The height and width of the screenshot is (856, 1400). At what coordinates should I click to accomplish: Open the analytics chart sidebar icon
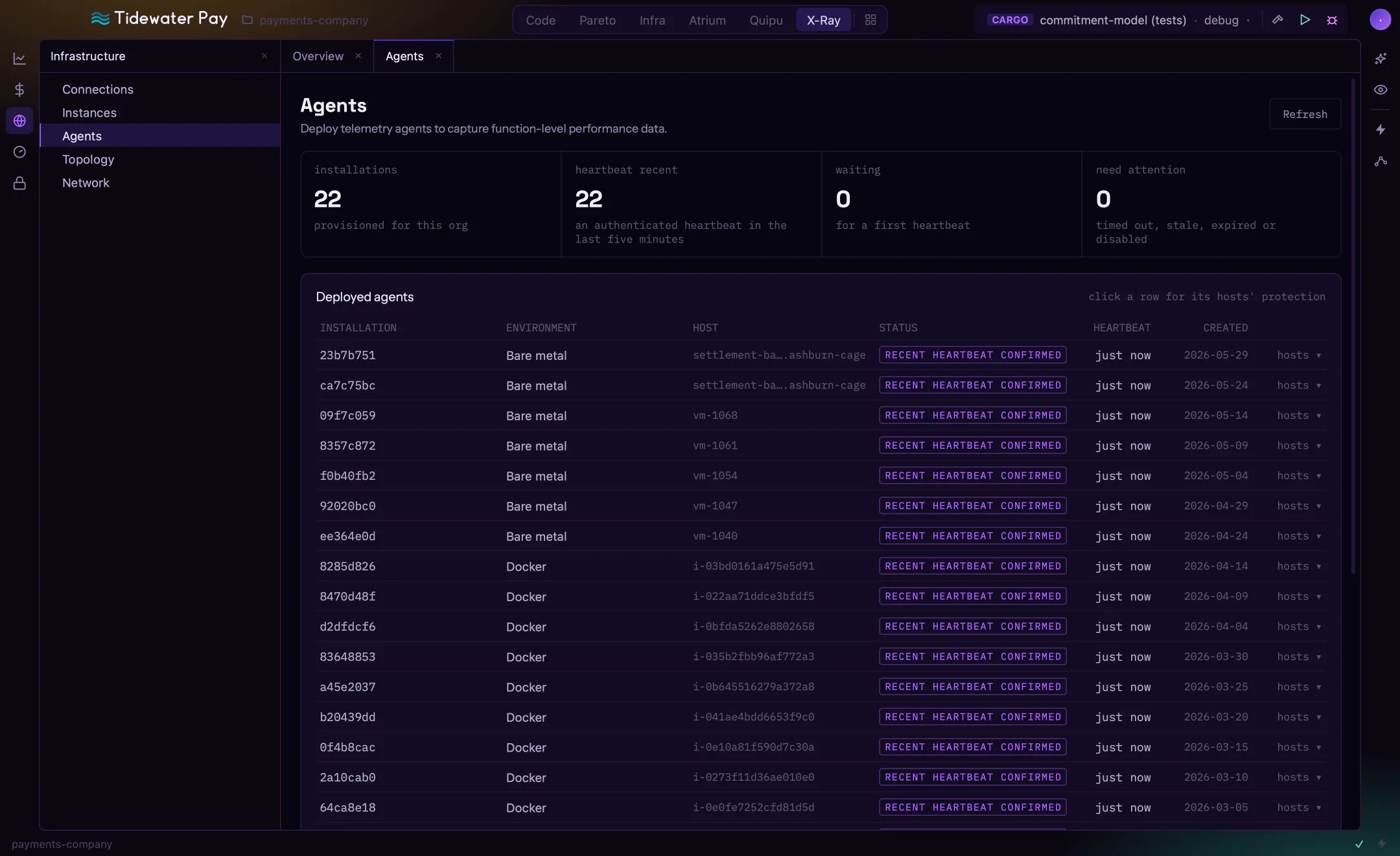point(19,58)
